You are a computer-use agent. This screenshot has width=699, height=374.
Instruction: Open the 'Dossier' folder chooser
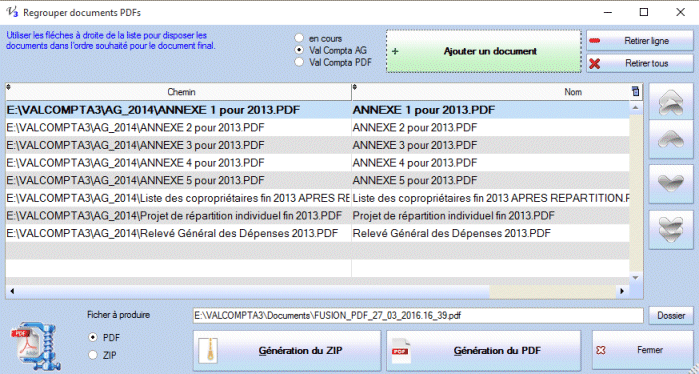tap(671, 316)
